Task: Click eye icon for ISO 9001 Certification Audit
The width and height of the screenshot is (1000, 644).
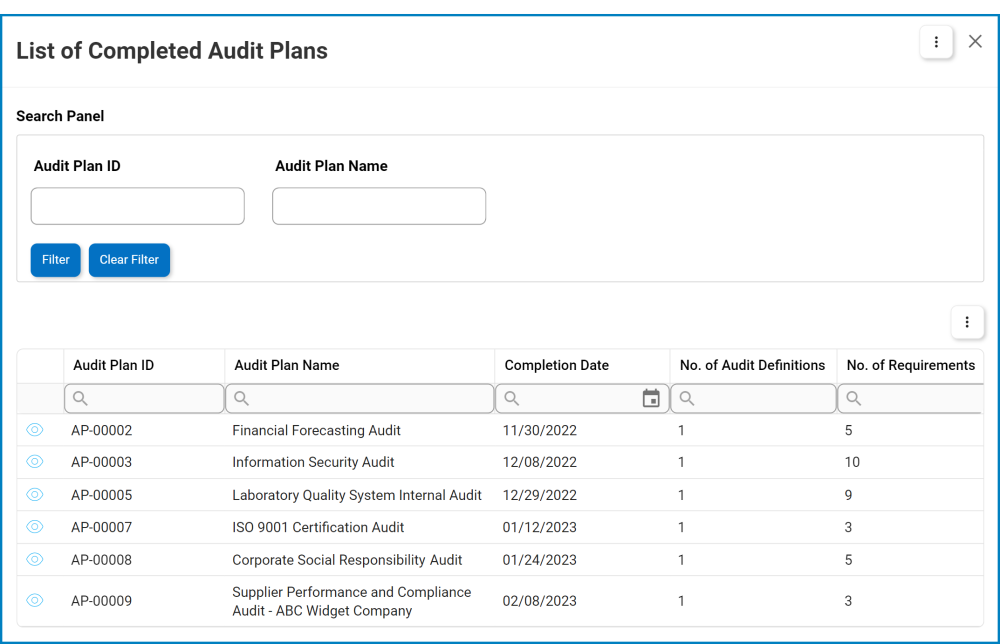Action: (35, 527)
